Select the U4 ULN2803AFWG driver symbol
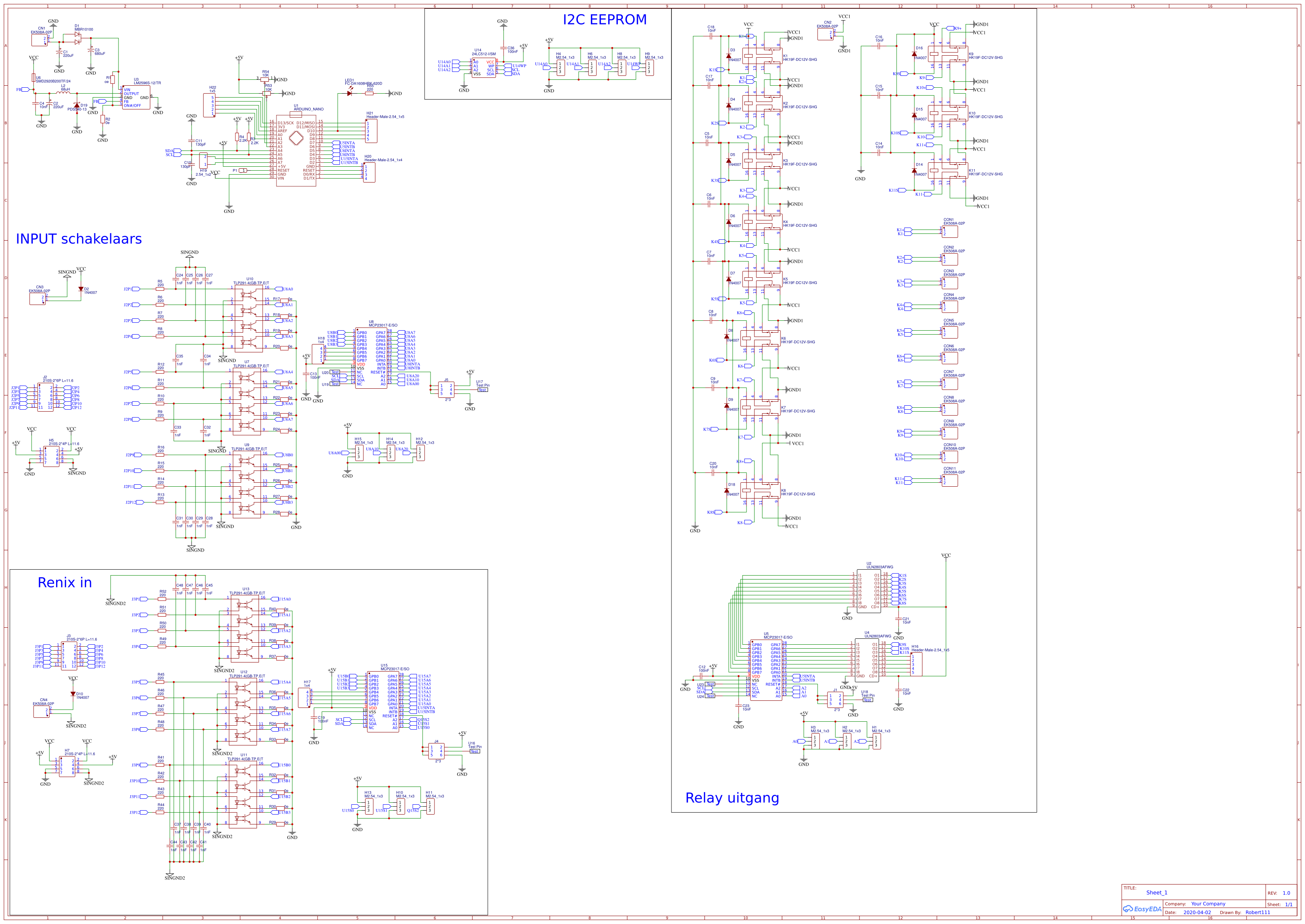The image size is (1305, 924). point(867,660)
